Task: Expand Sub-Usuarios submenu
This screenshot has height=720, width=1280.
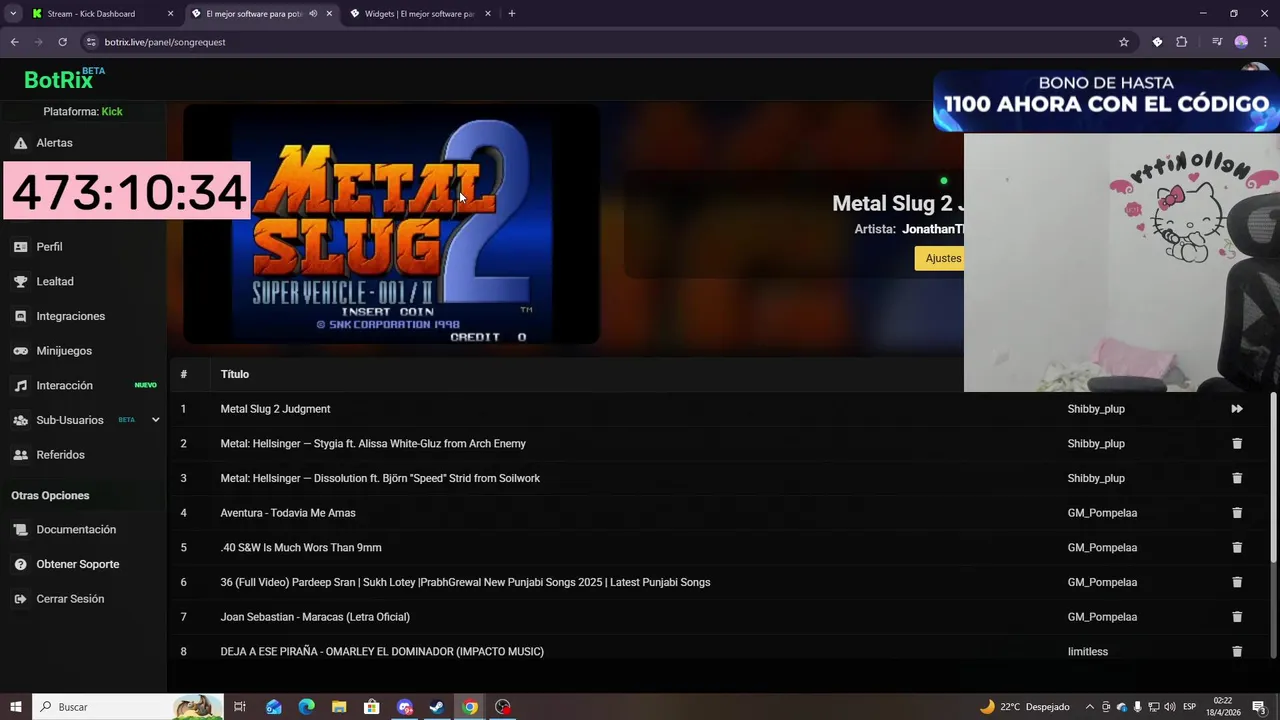Action: tap(155, 420)
